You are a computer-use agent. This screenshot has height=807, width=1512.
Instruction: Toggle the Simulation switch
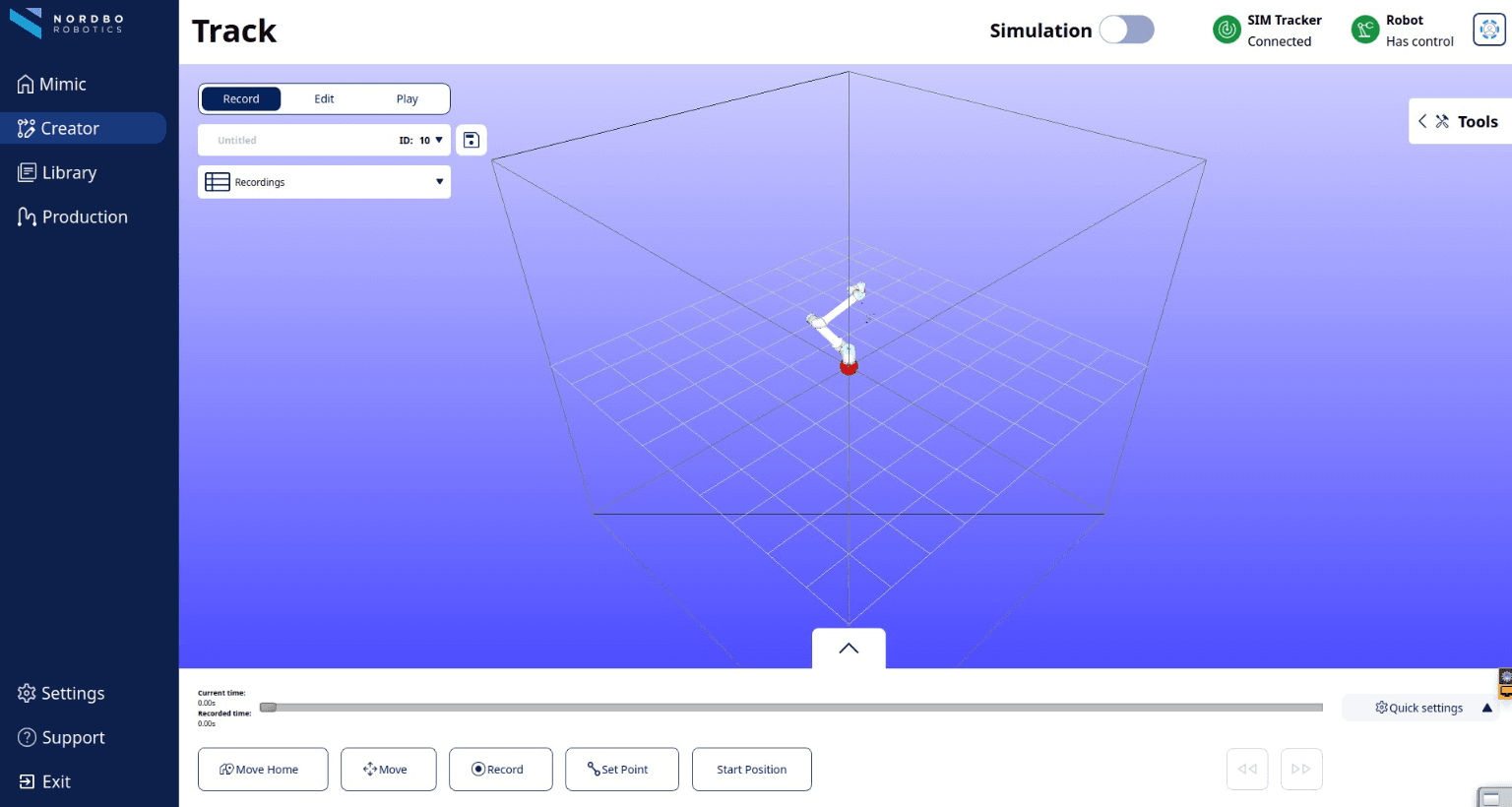[1126, 31]
